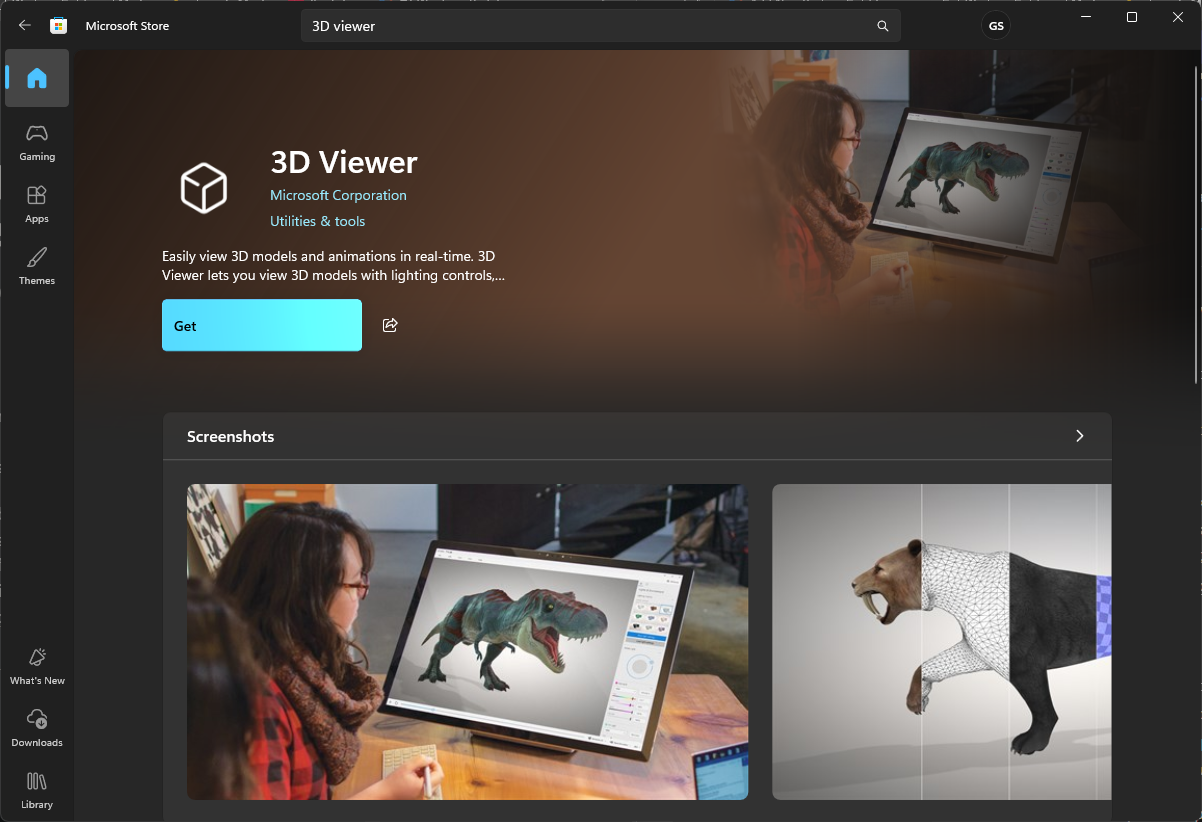
Task: Open the Microsoft Corporation publisher link
Action: 338,195
